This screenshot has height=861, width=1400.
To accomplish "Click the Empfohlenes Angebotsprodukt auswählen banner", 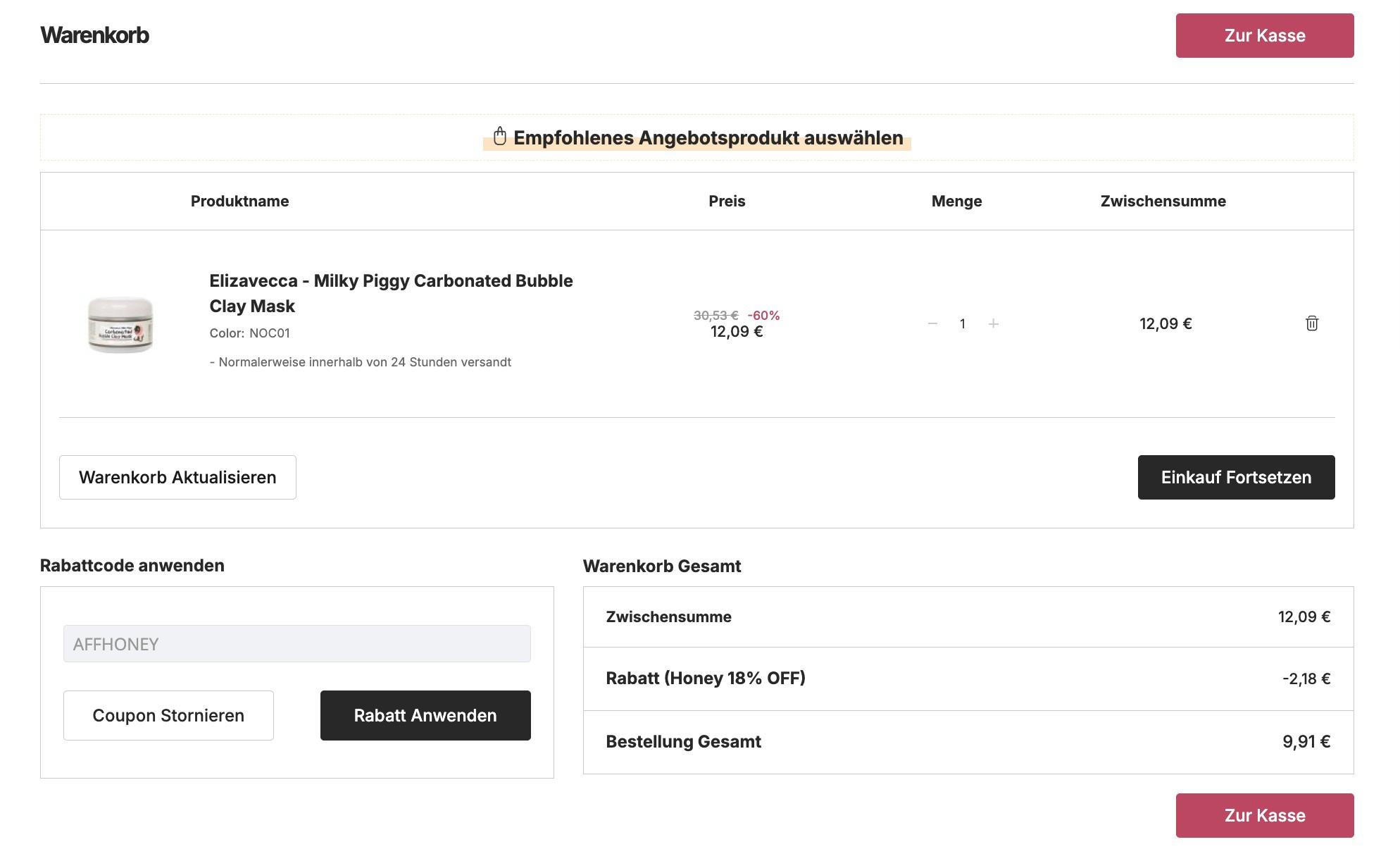I will [x=696, y=137].
